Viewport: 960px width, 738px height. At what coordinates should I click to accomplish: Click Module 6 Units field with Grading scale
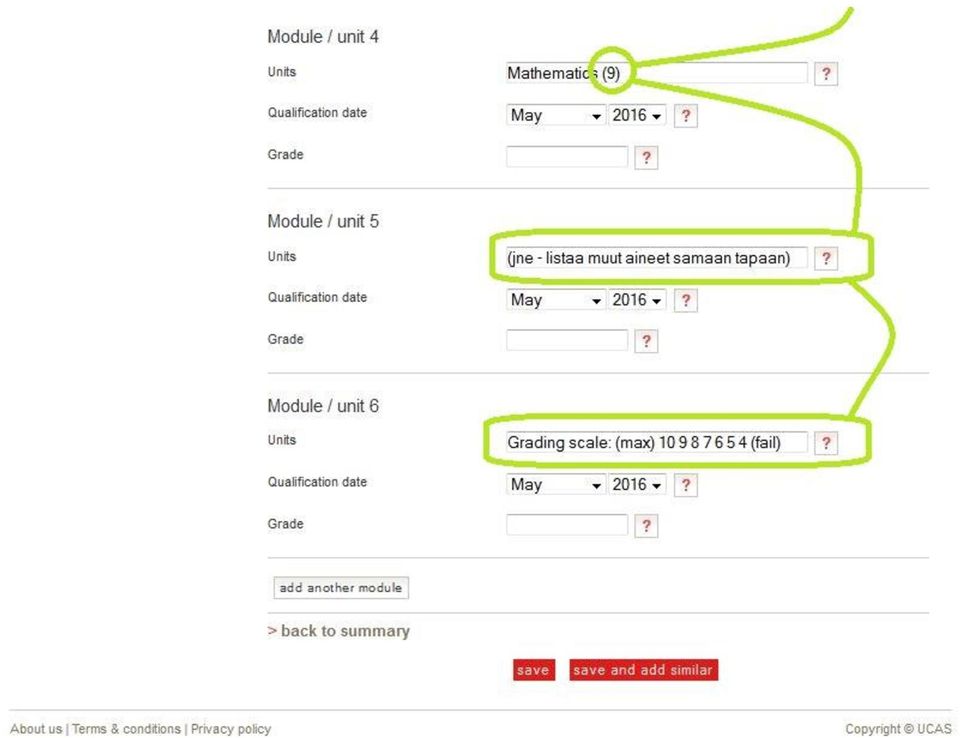(657, 442)
